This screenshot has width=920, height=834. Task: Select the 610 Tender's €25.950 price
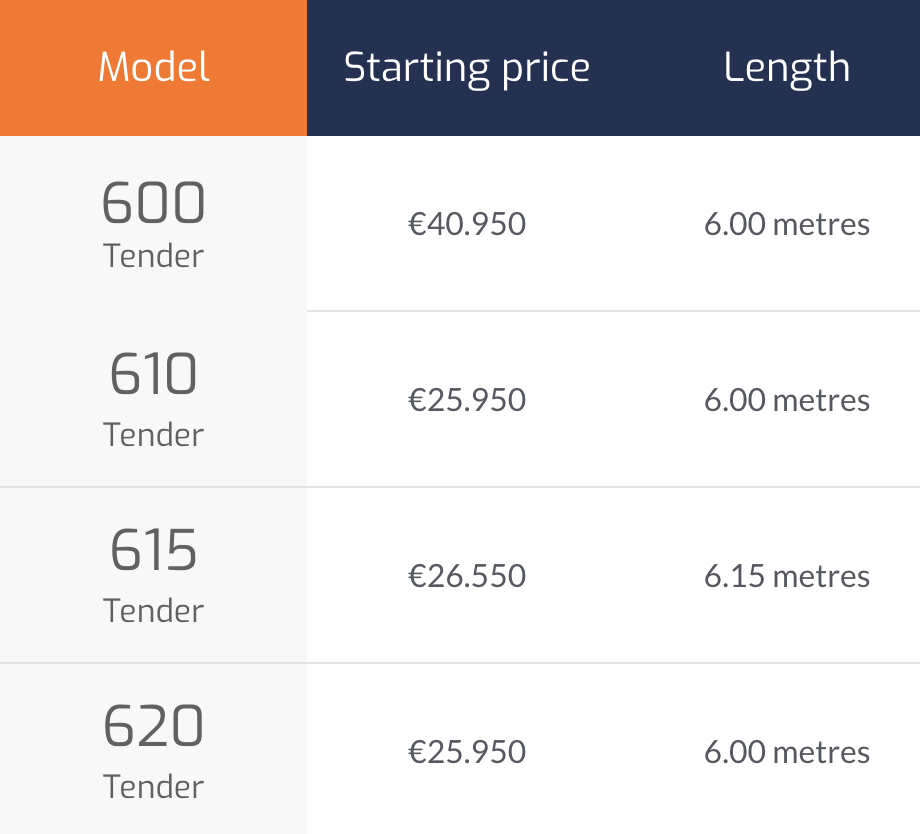[466, 400]
